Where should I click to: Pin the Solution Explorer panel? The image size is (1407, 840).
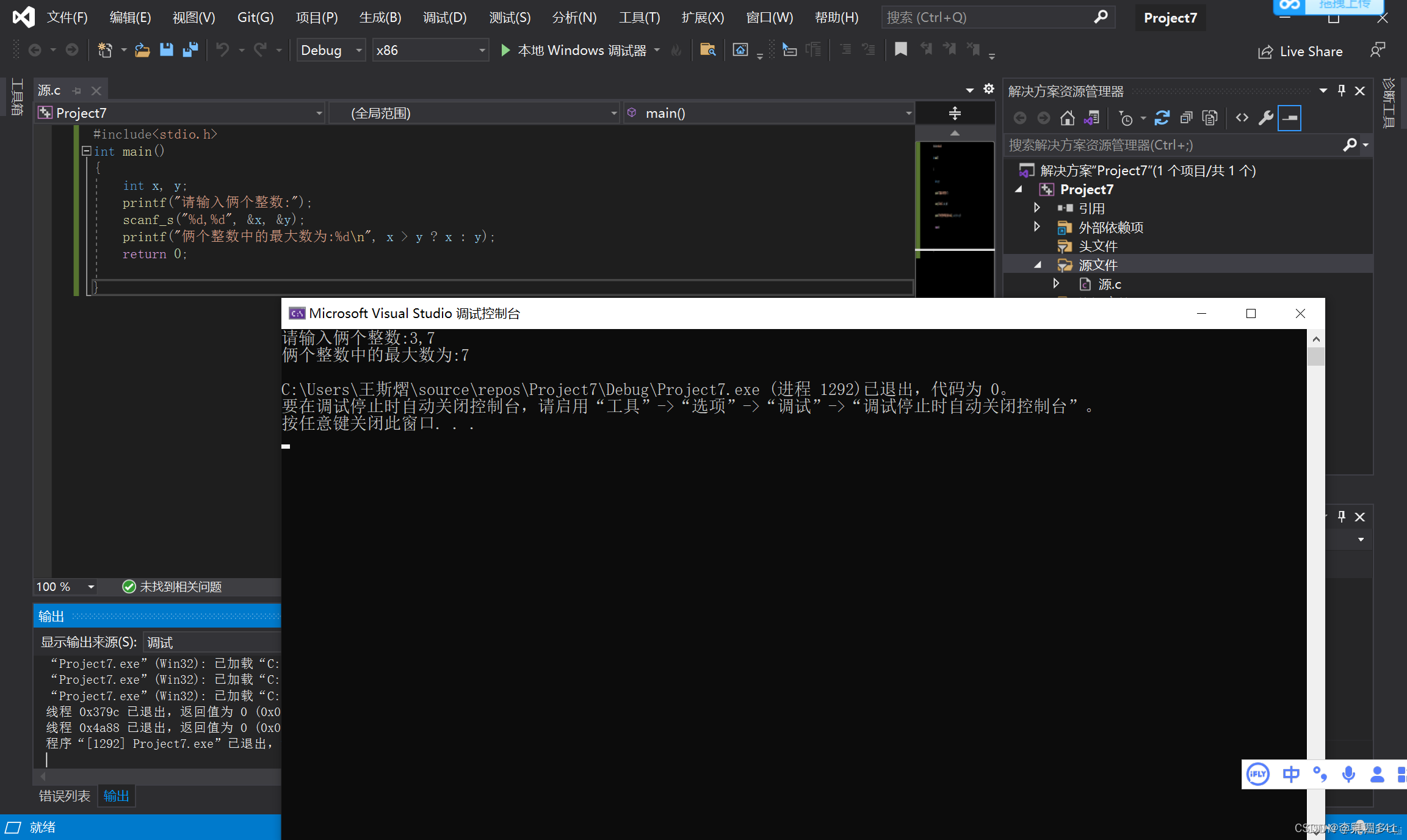point(1342,91)
